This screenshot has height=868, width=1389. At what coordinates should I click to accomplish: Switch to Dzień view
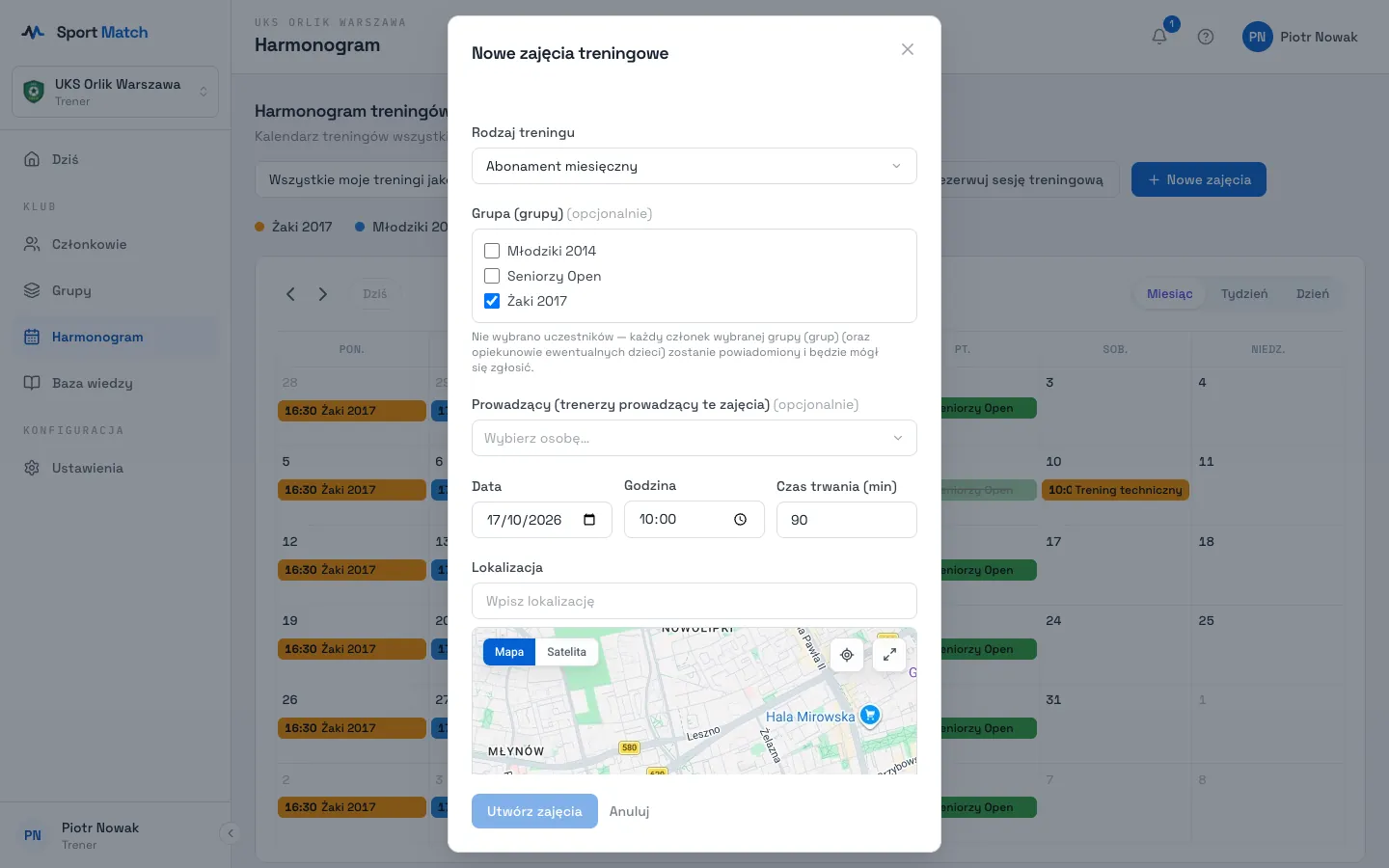pos(1312,294)
